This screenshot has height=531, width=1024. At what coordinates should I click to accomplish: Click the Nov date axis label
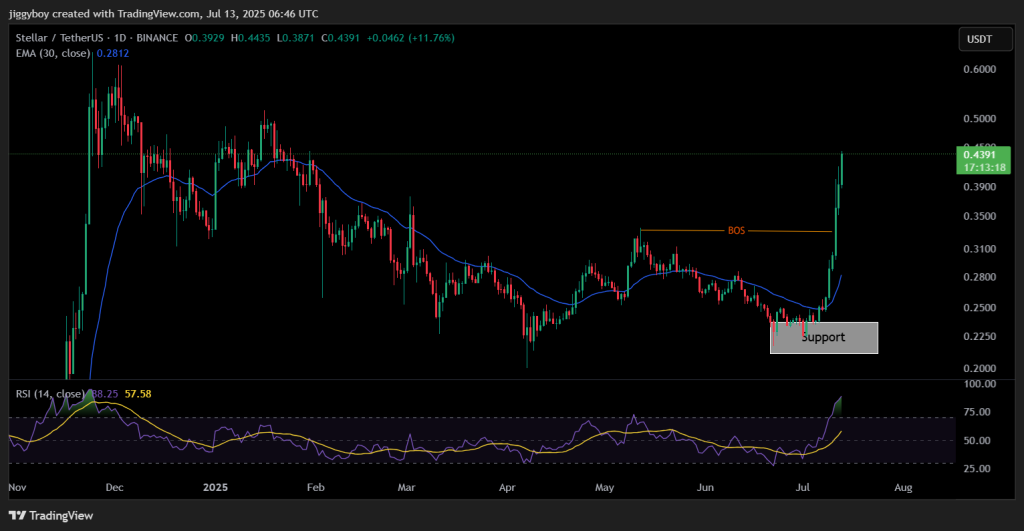(17, 487)
